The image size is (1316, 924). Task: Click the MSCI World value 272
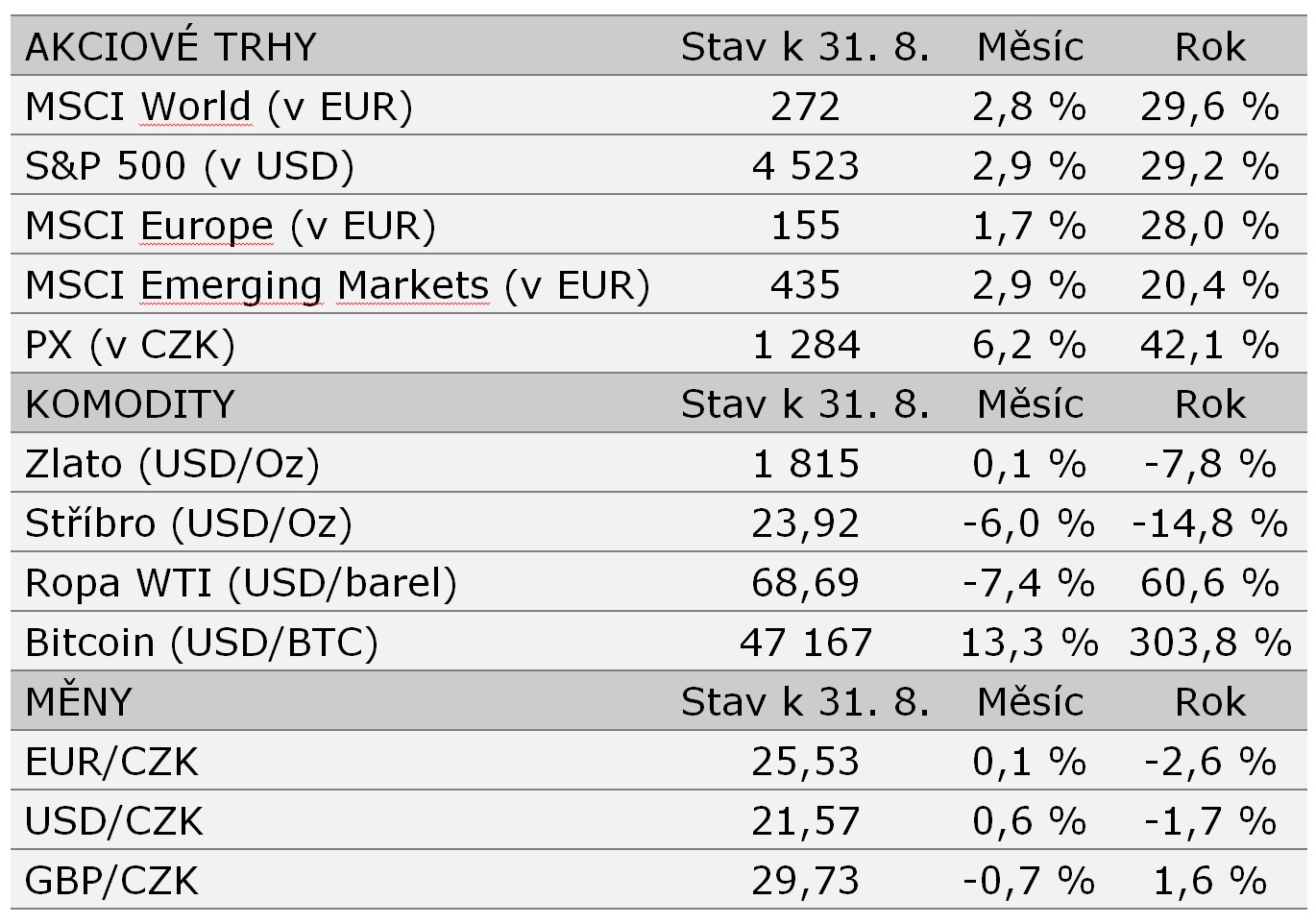point(805,107)
